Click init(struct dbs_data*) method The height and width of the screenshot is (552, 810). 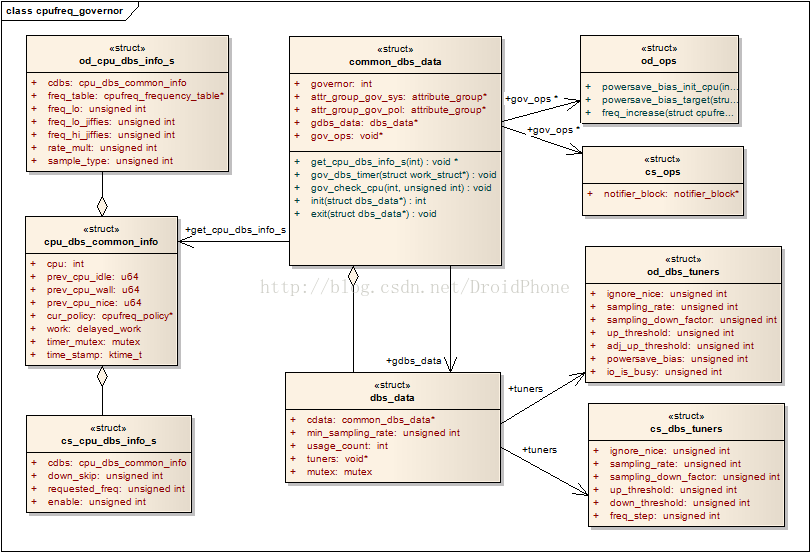(368, 201)
